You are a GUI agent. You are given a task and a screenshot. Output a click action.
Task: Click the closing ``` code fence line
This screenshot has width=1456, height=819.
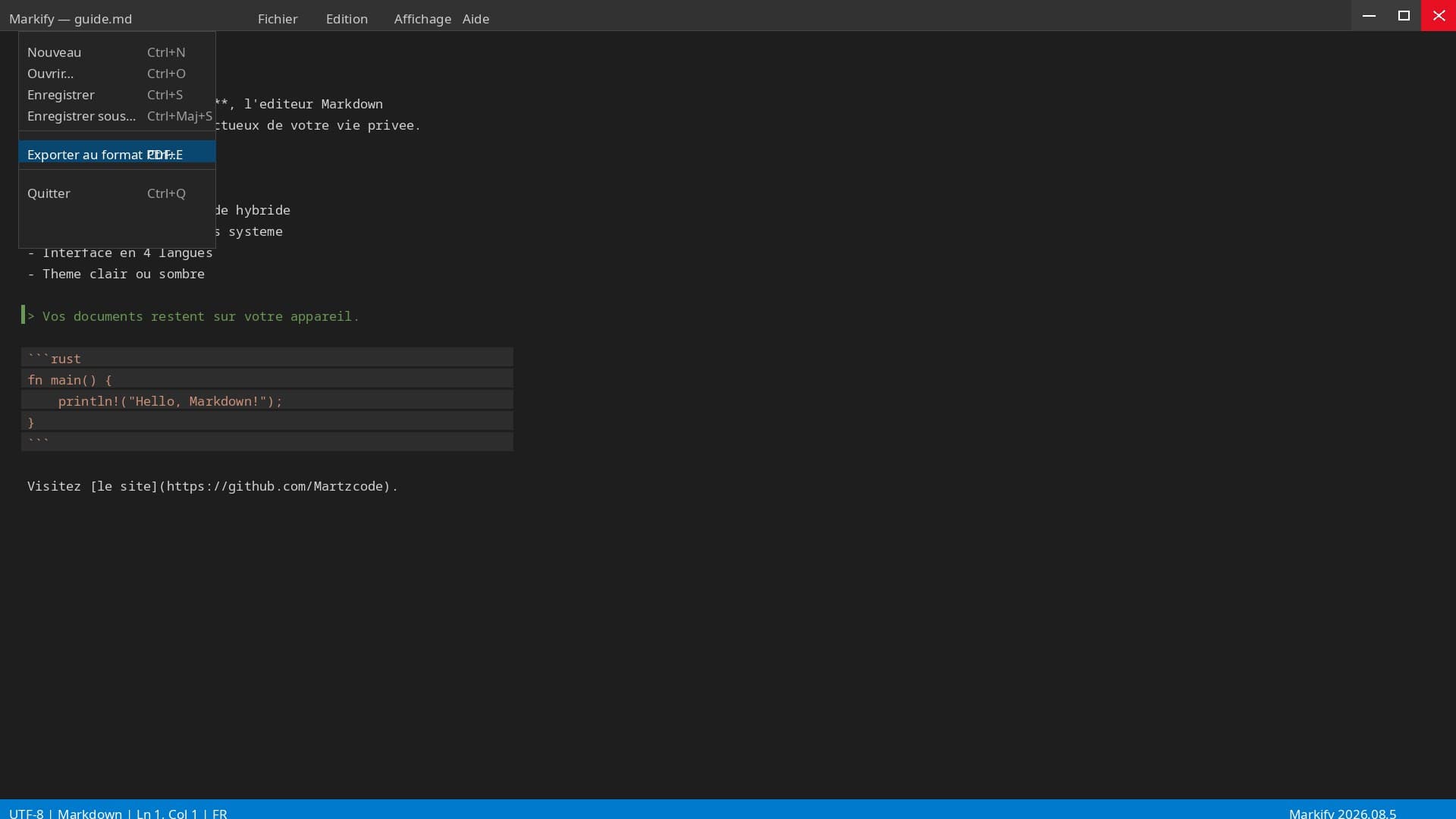267,441
